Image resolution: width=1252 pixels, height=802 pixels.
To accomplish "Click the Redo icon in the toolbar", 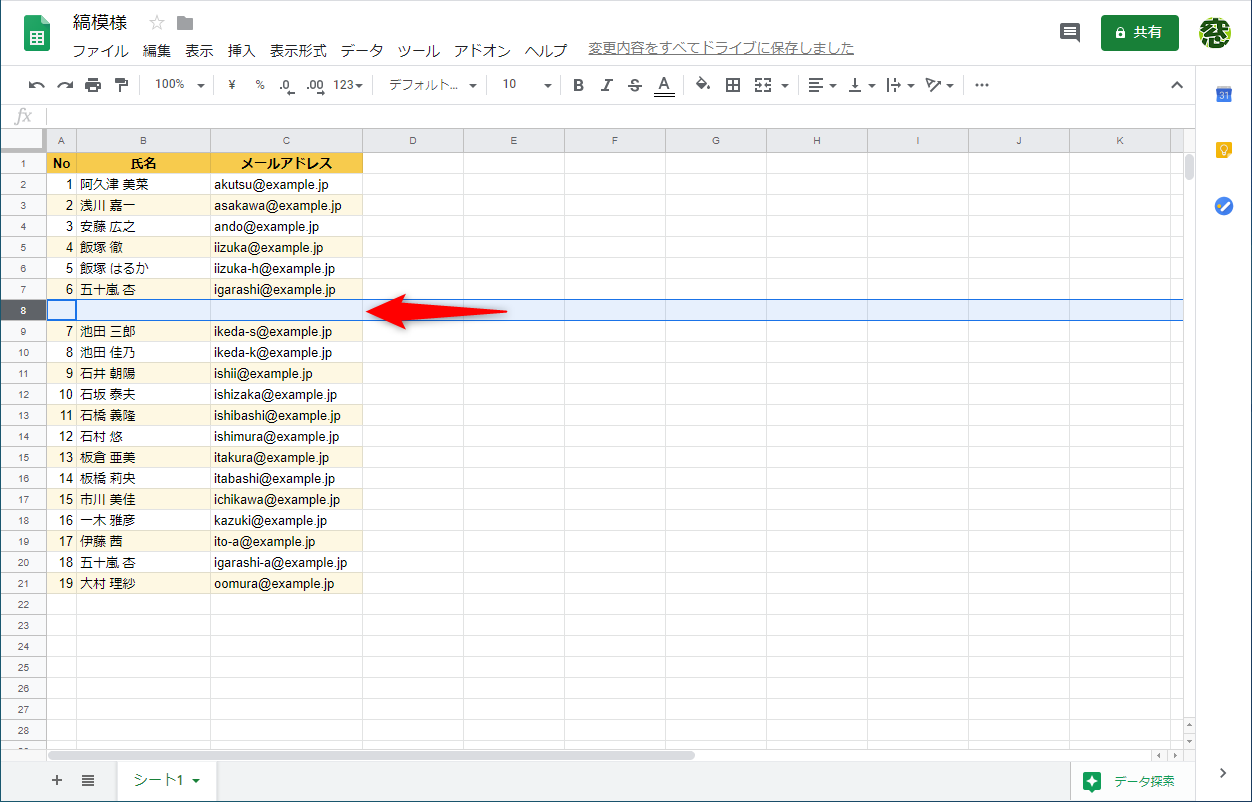I will (65, 85).
